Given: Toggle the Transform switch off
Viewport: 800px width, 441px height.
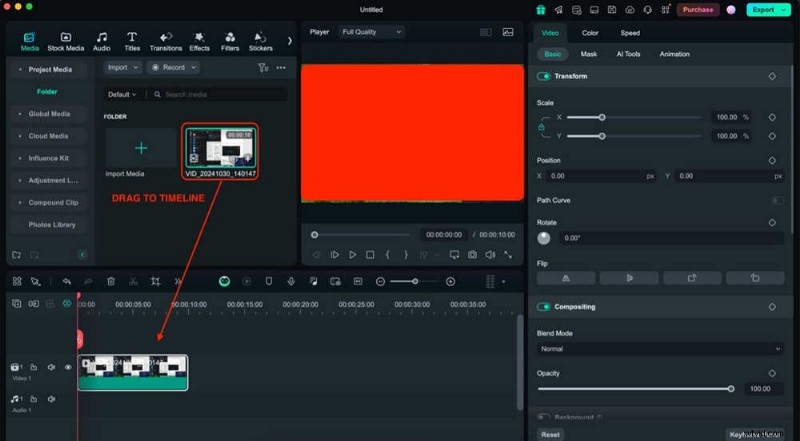Looking at the screenshot, I should (x=545, y=76).
